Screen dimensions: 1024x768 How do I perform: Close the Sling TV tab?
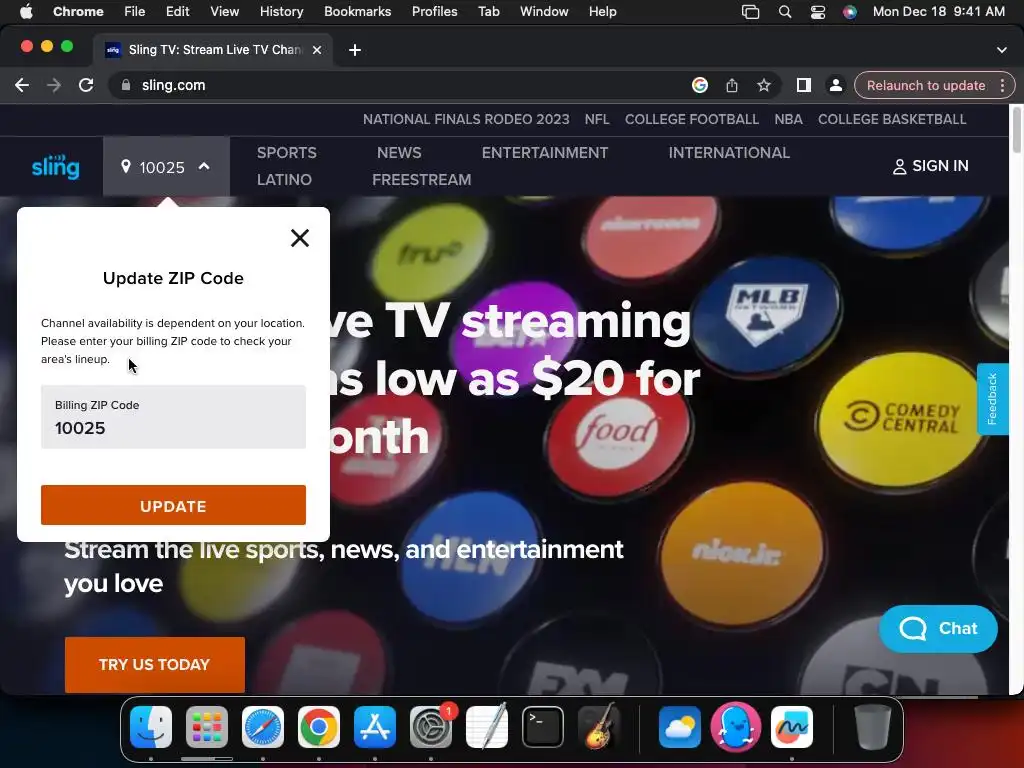click(x=317, y=50)
